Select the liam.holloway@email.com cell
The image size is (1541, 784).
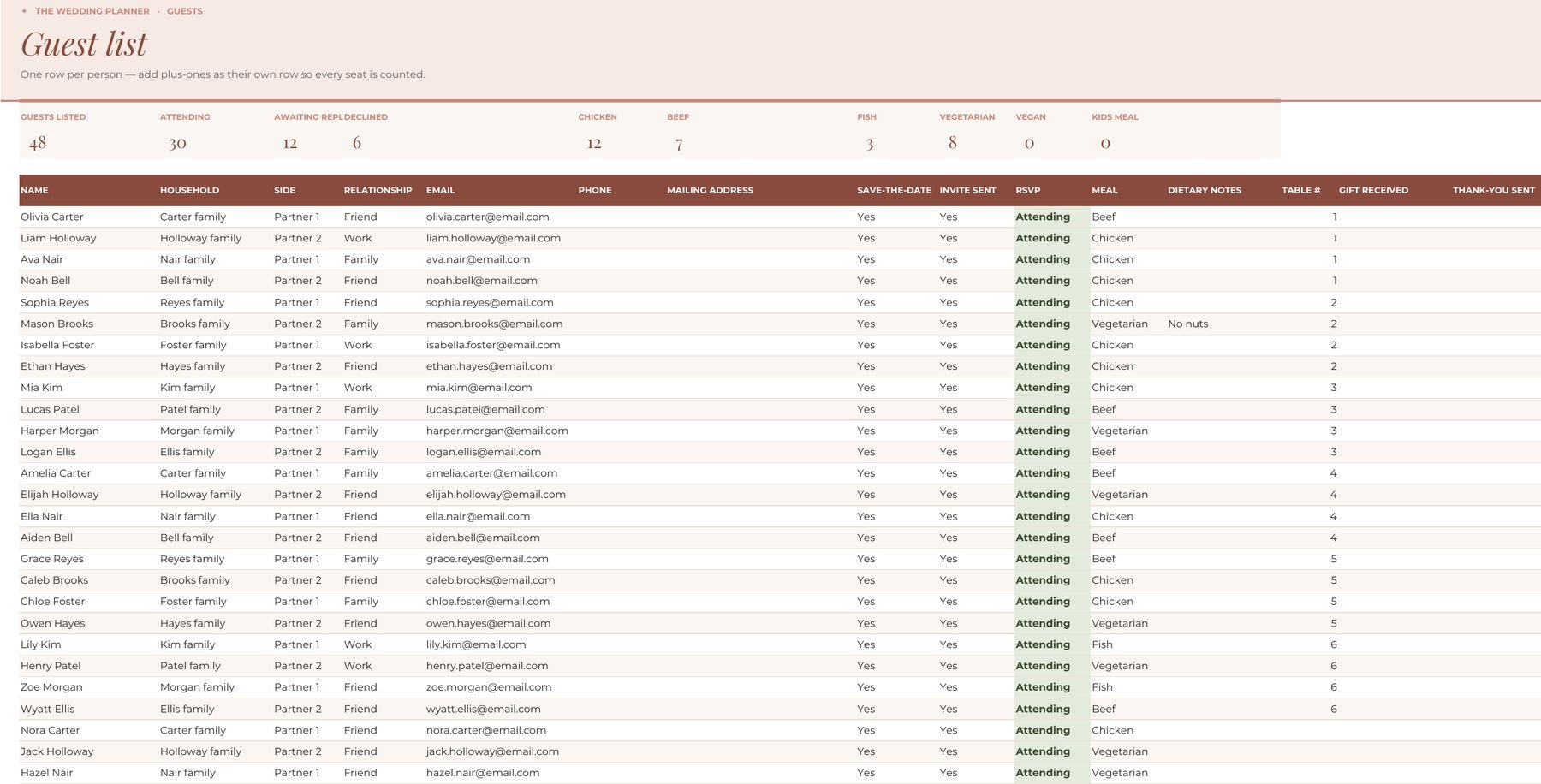point(493,238)
